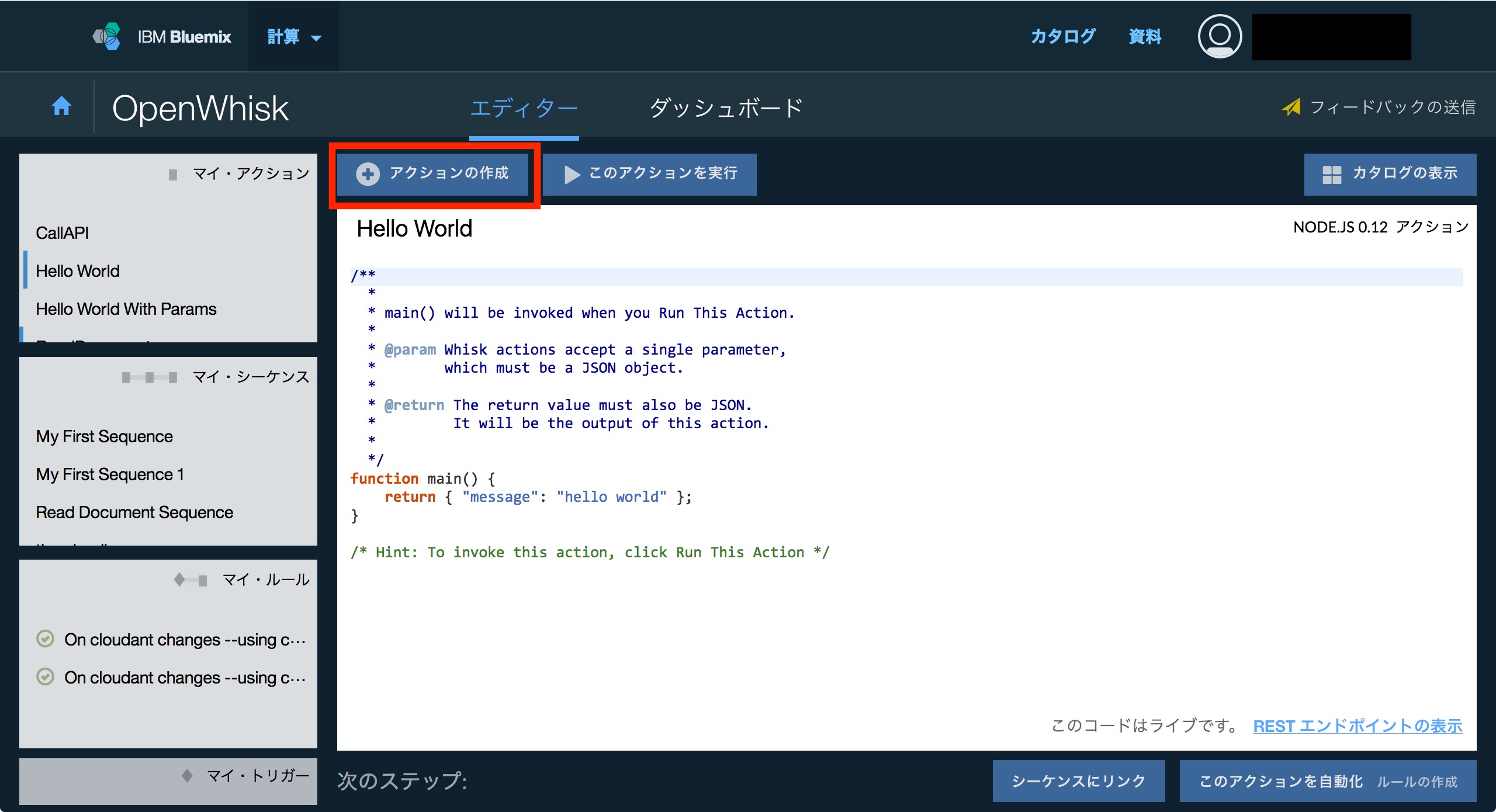Click the 次のステップ label
Screen dimensions: 1496x812
point(402,781)
